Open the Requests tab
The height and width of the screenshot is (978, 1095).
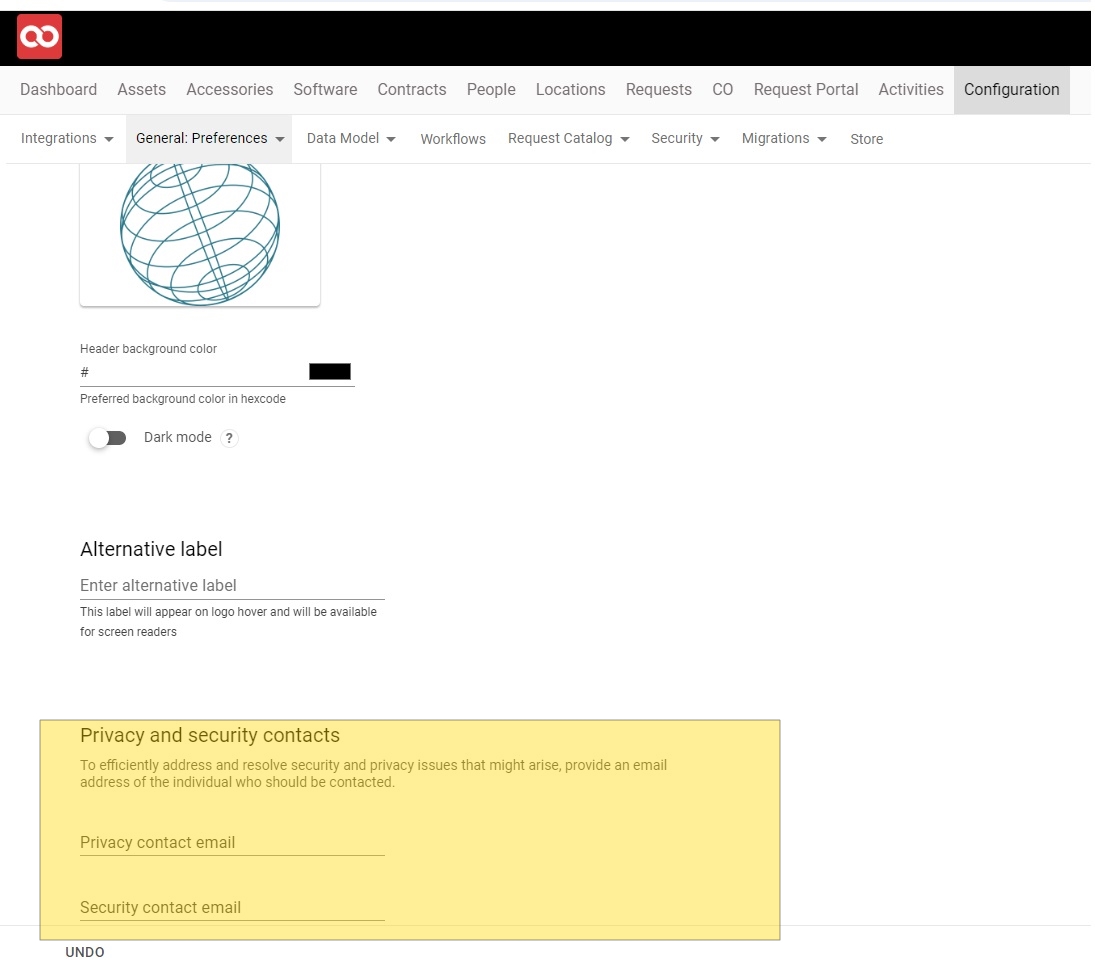click(659, 89)
